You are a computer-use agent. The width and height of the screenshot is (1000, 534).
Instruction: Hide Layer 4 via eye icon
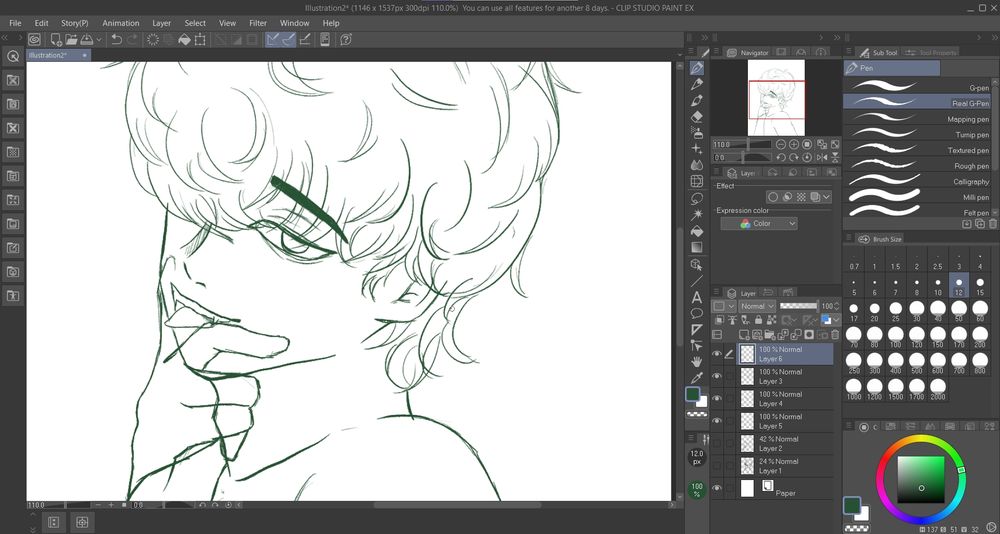(717, 399)
